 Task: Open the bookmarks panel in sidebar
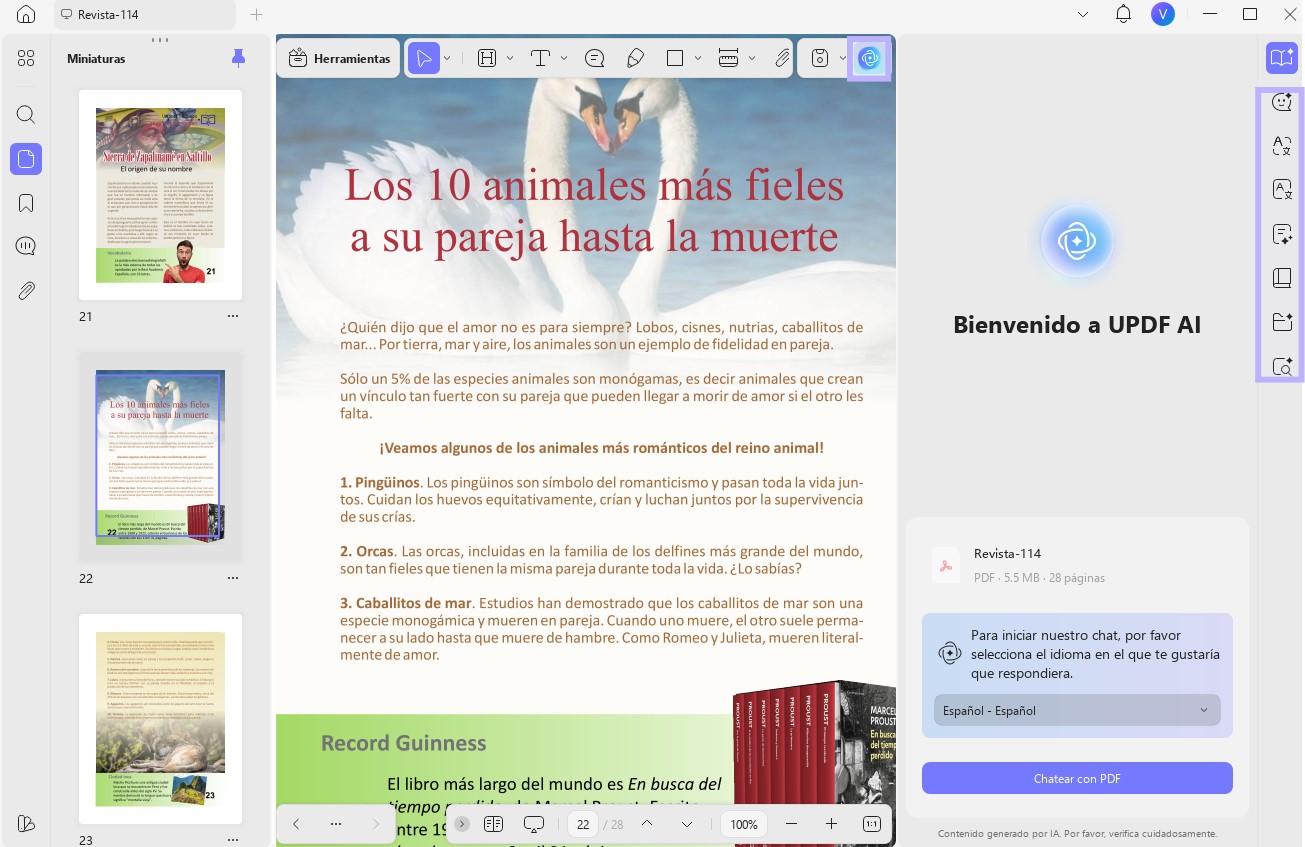pyautogui.click(x=26, y=203)
